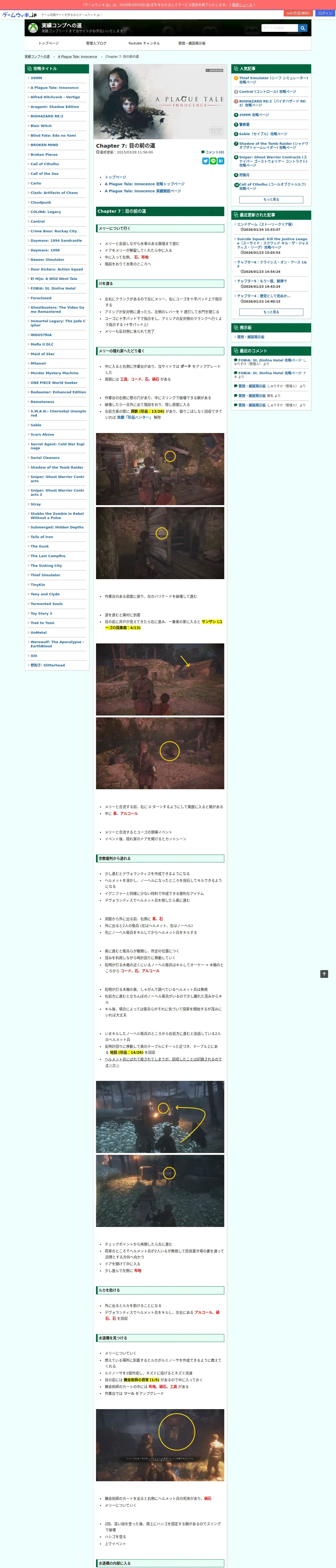Open the 関連ニュース link in banner
336x1568 pixels.
pos(242,5)
